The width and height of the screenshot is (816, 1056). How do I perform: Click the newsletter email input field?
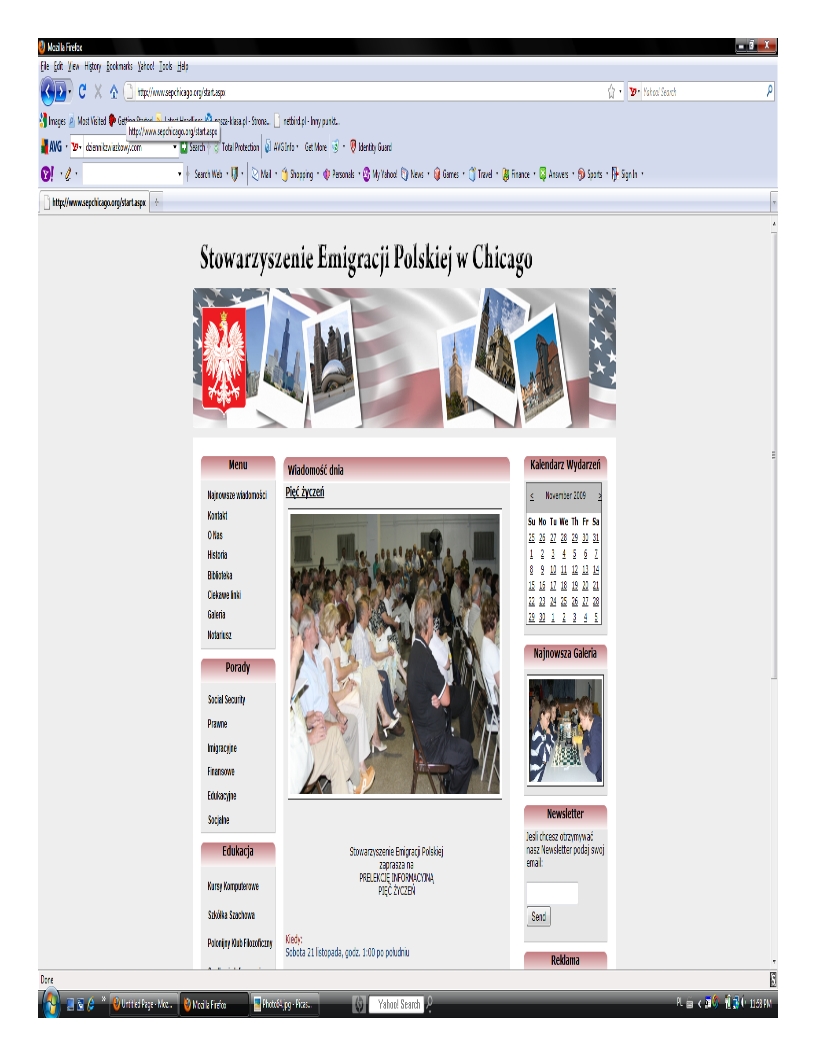(x=552, y=893)
